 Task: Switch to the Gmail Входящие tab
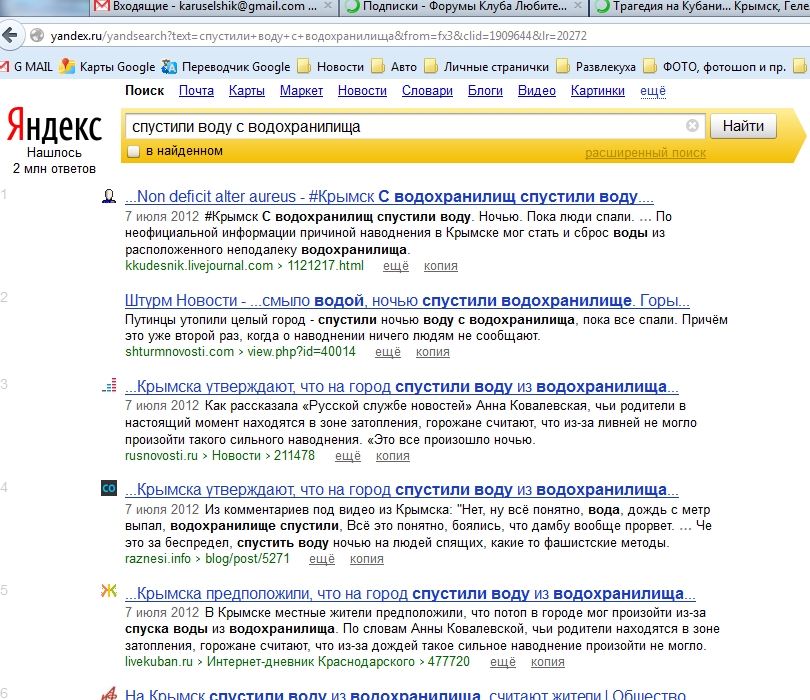click(x=210, y=7)
